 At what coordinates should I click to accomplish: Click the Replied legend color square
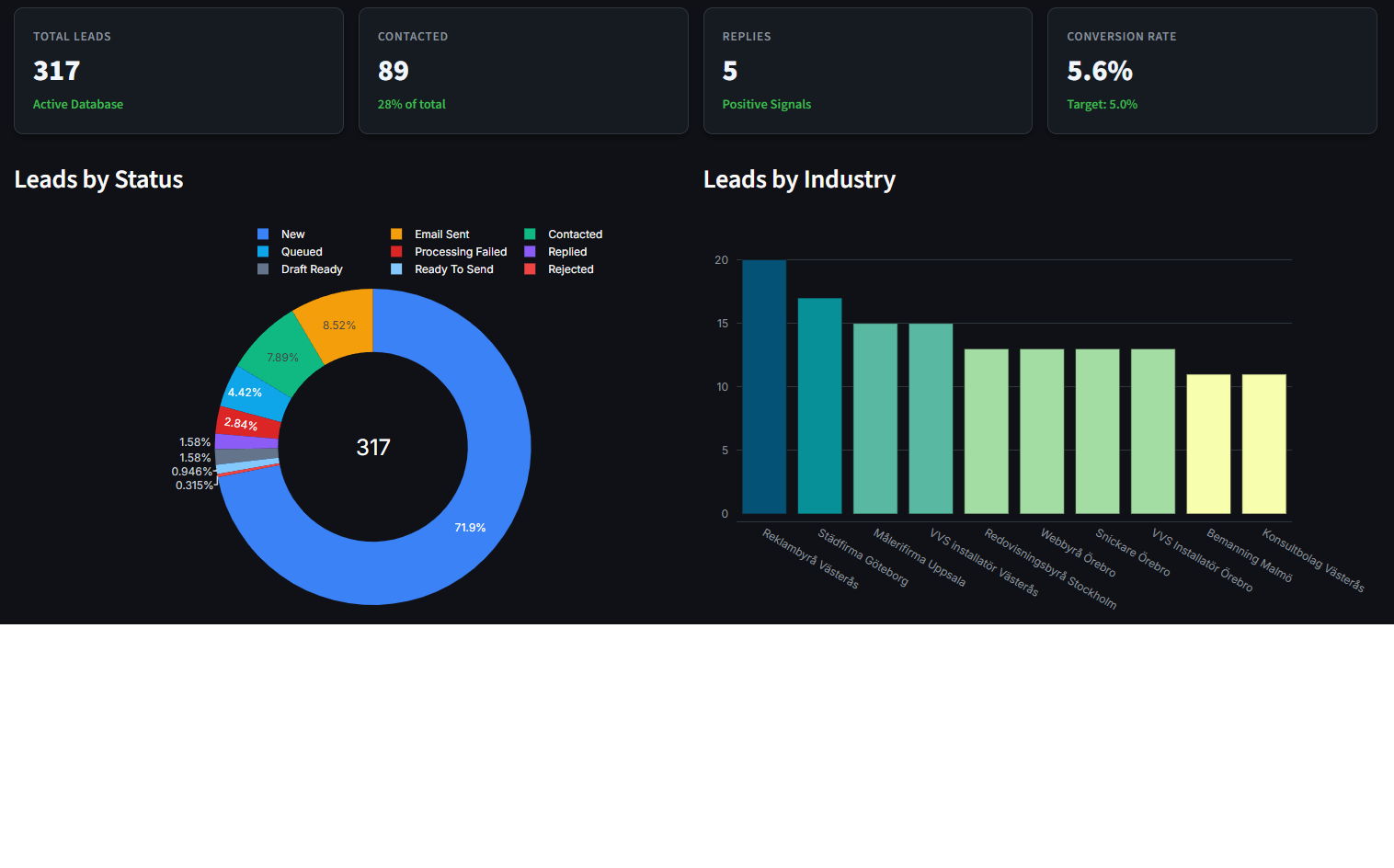pyautogui.click(x=531, y=251)
